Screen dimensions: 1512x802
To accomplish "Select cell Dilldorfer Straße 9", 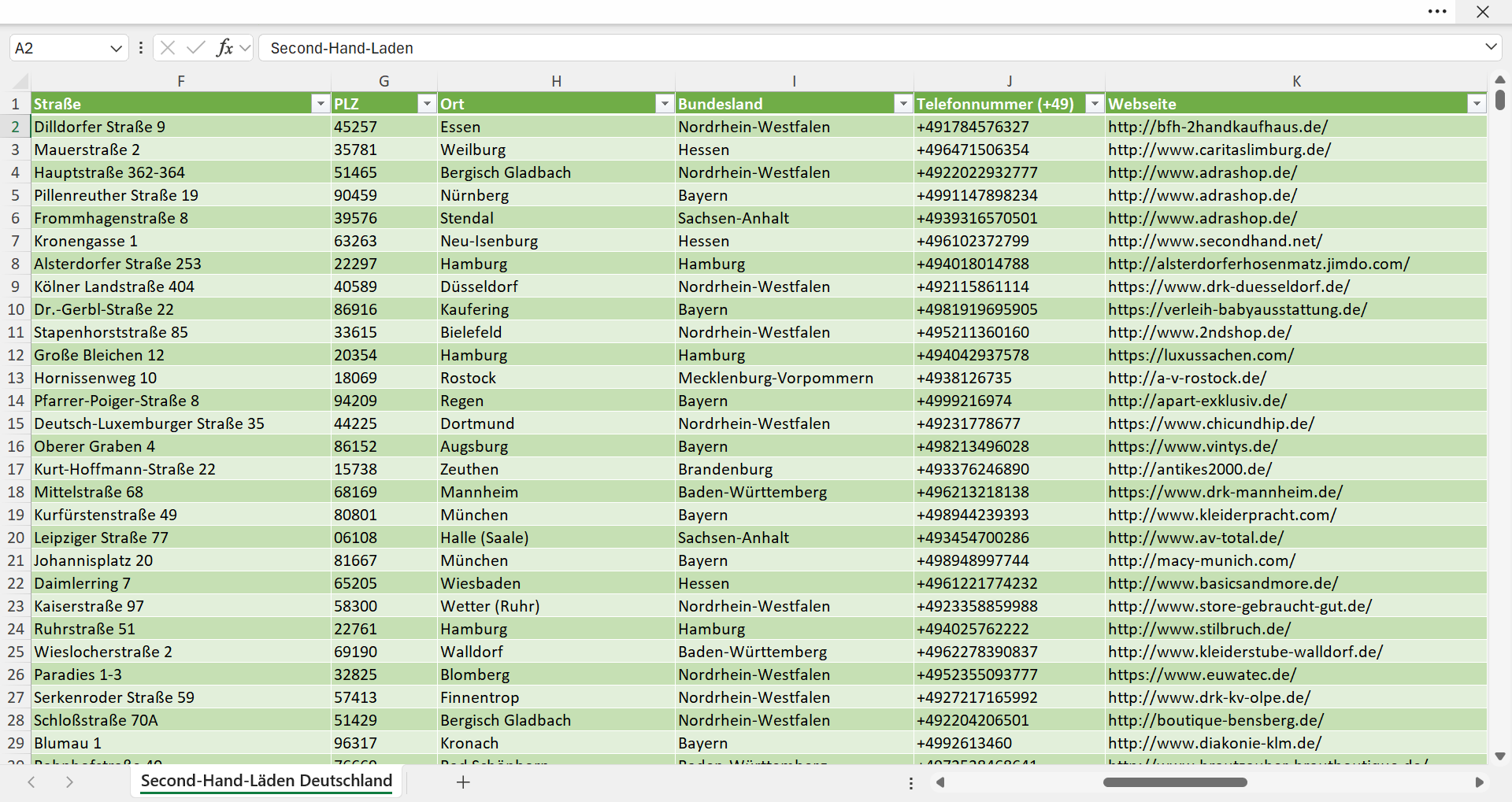I will tap(181, 127).
